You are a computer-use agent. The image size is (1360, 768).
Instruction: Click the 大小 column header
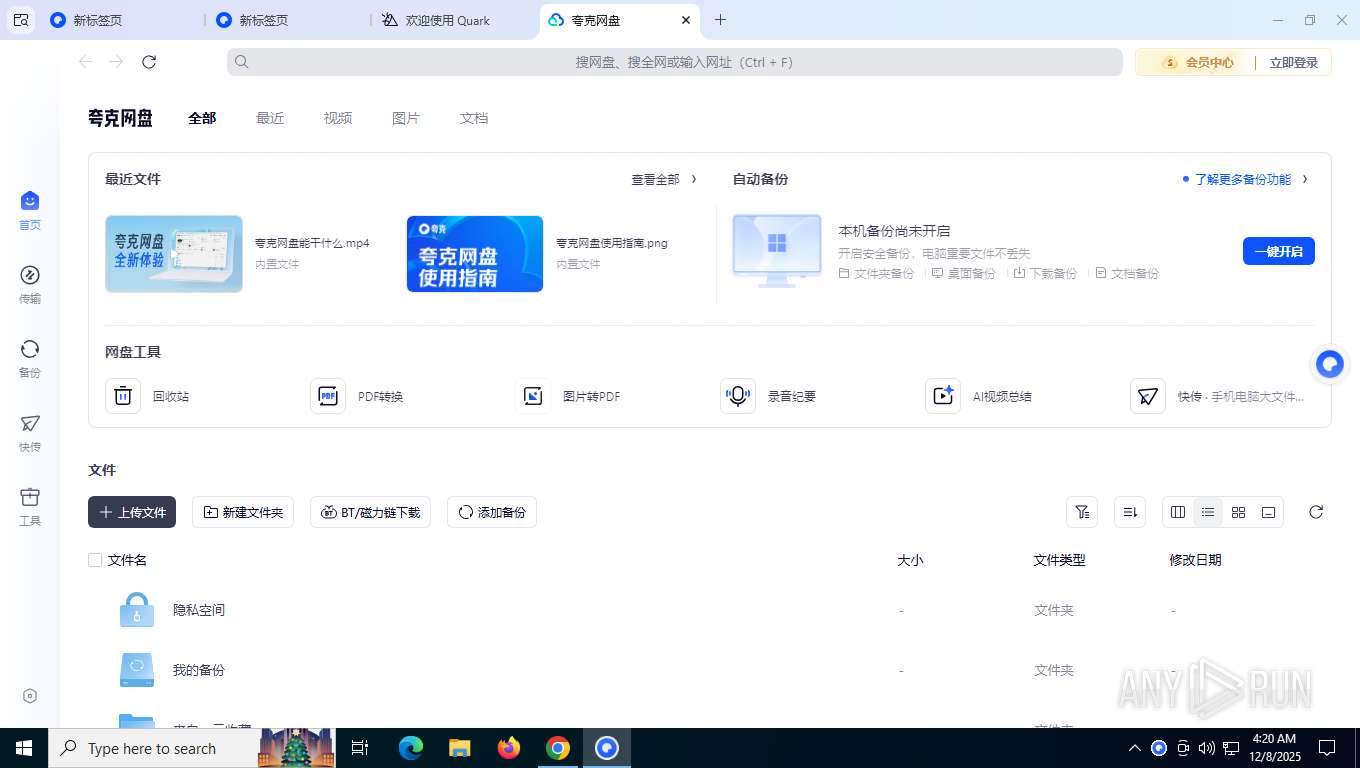point(910,560)
